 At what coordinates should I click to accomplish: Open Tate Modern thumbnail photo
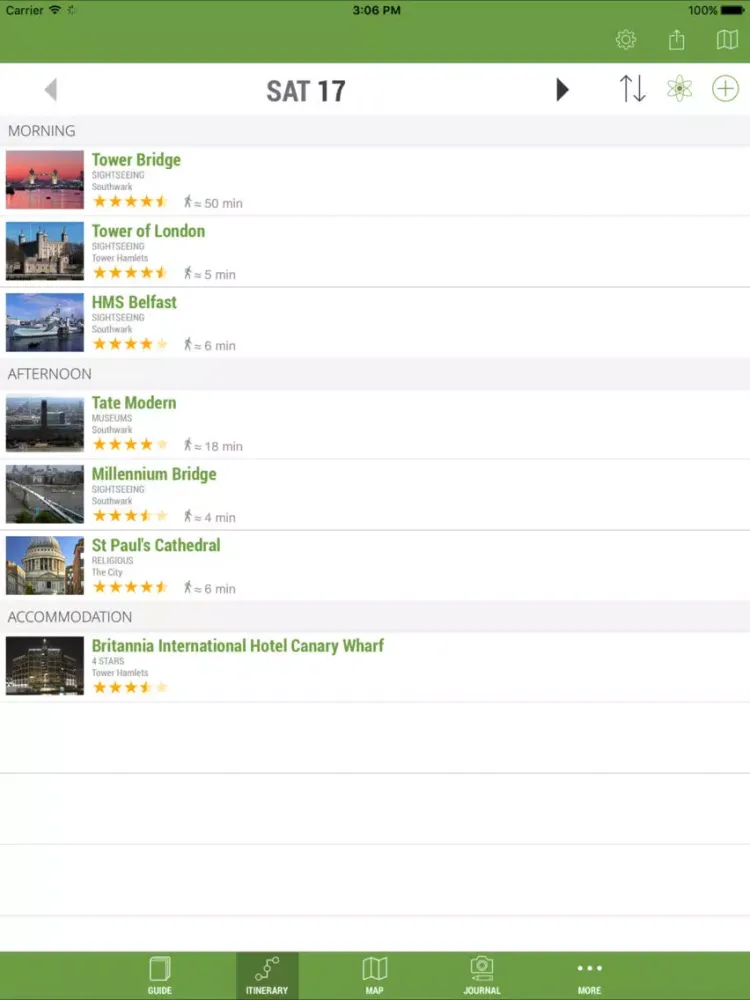click(45, 423)
